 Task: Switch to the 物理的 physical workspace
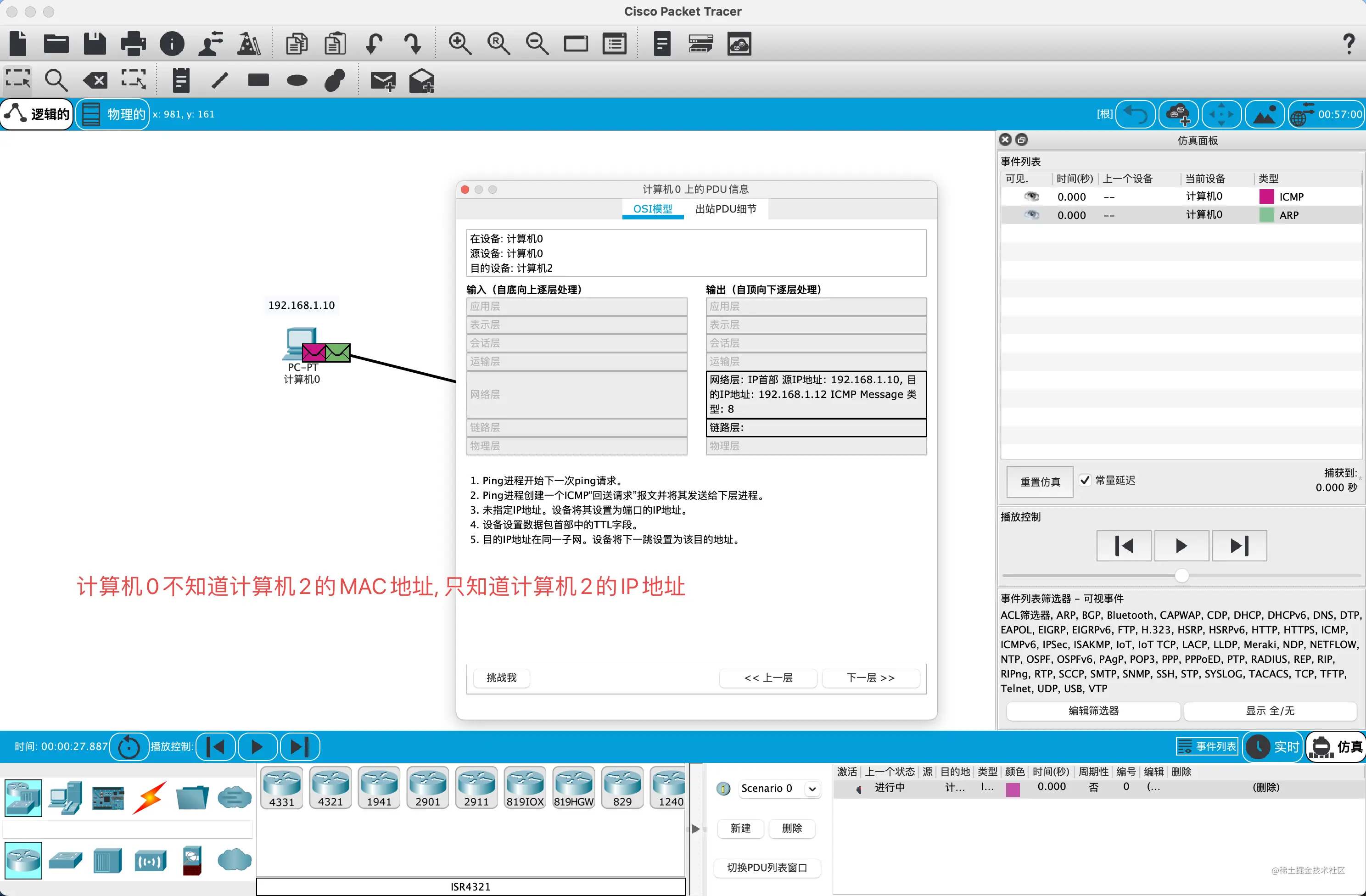coord(113,114)
